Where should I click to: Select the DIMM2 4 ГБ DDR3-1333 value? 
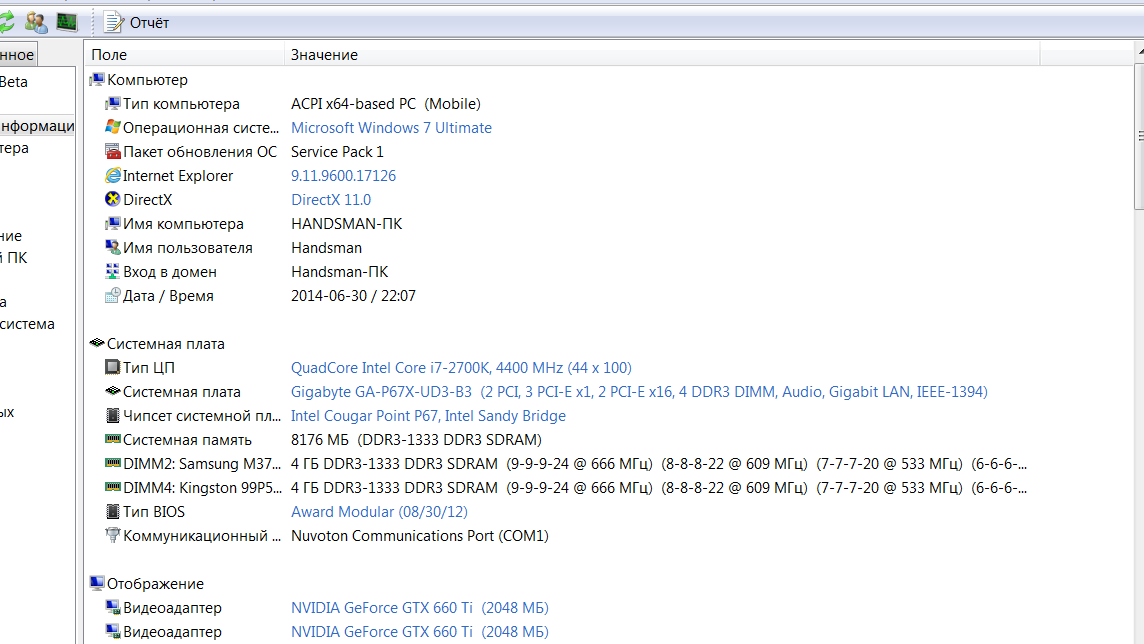tap(659, 464)
